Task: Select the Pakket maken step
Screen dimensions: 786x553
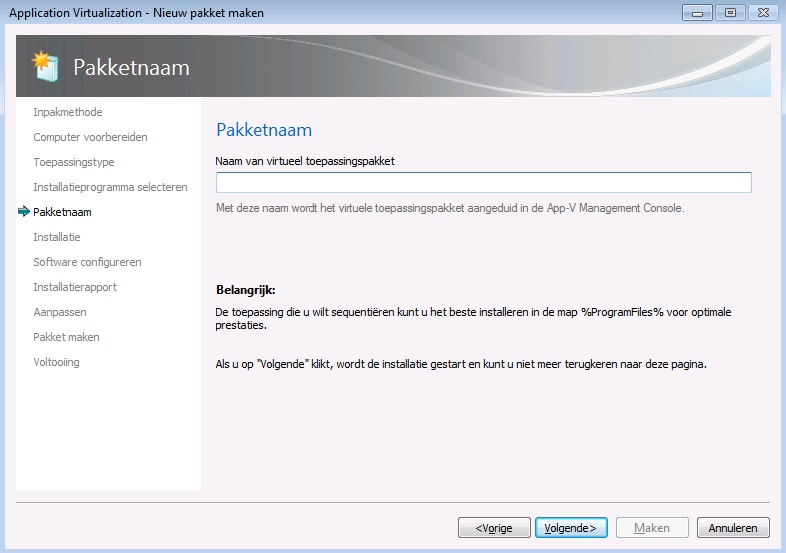Action: (66, 337)
